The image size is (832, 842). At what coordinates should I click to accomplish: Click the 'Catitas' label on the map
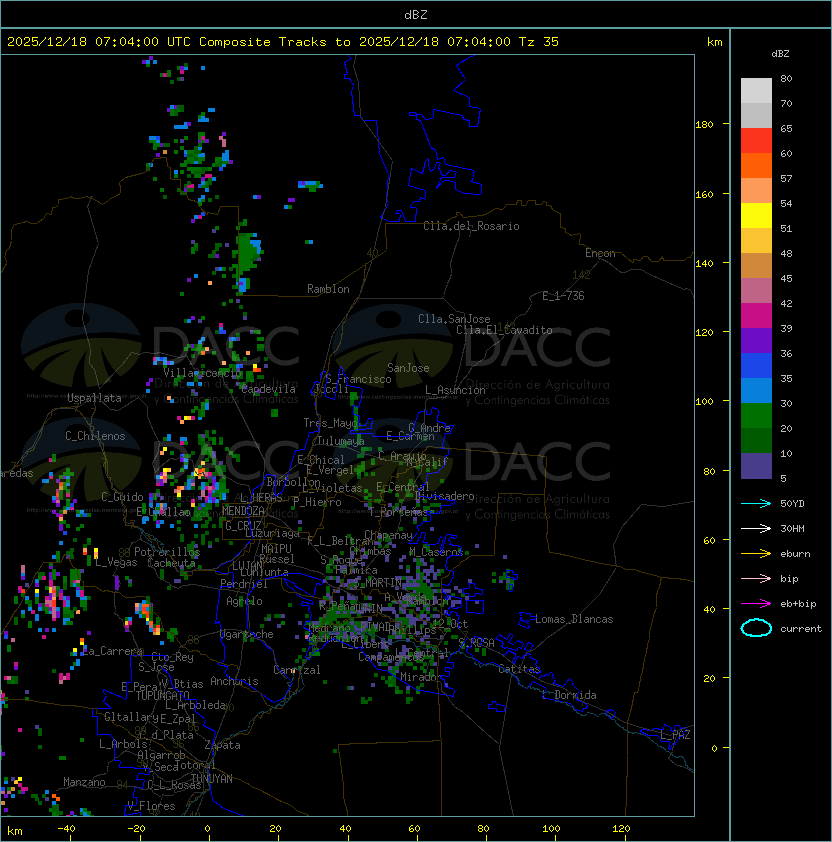coord(519,669)
